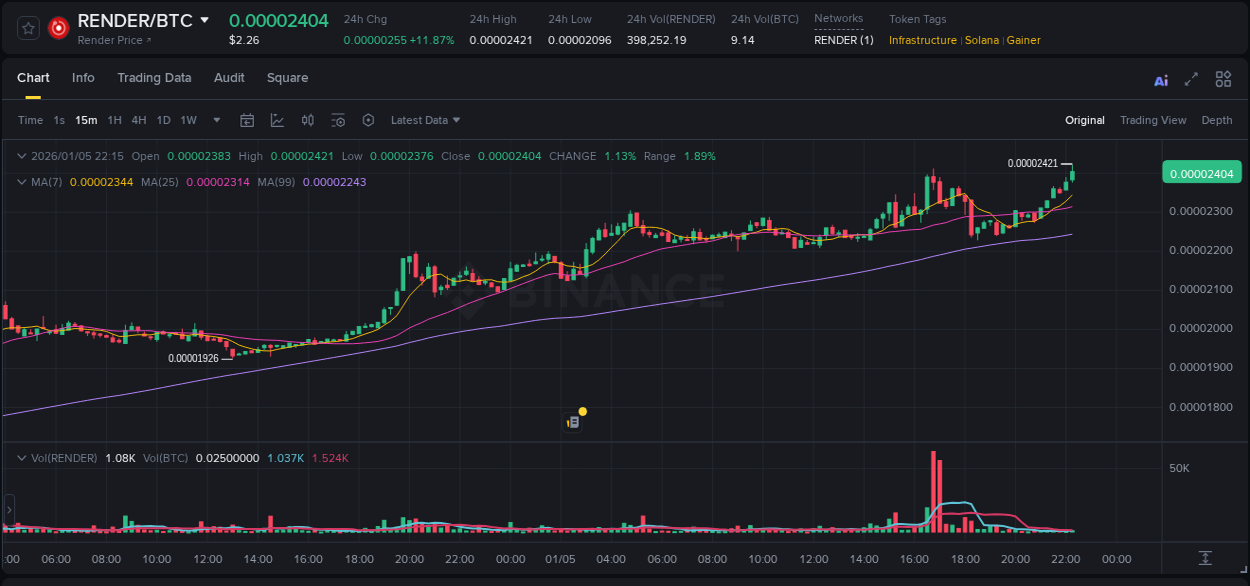Select the 1H timeframe
Screen dimensions: 1250x586
113,119
